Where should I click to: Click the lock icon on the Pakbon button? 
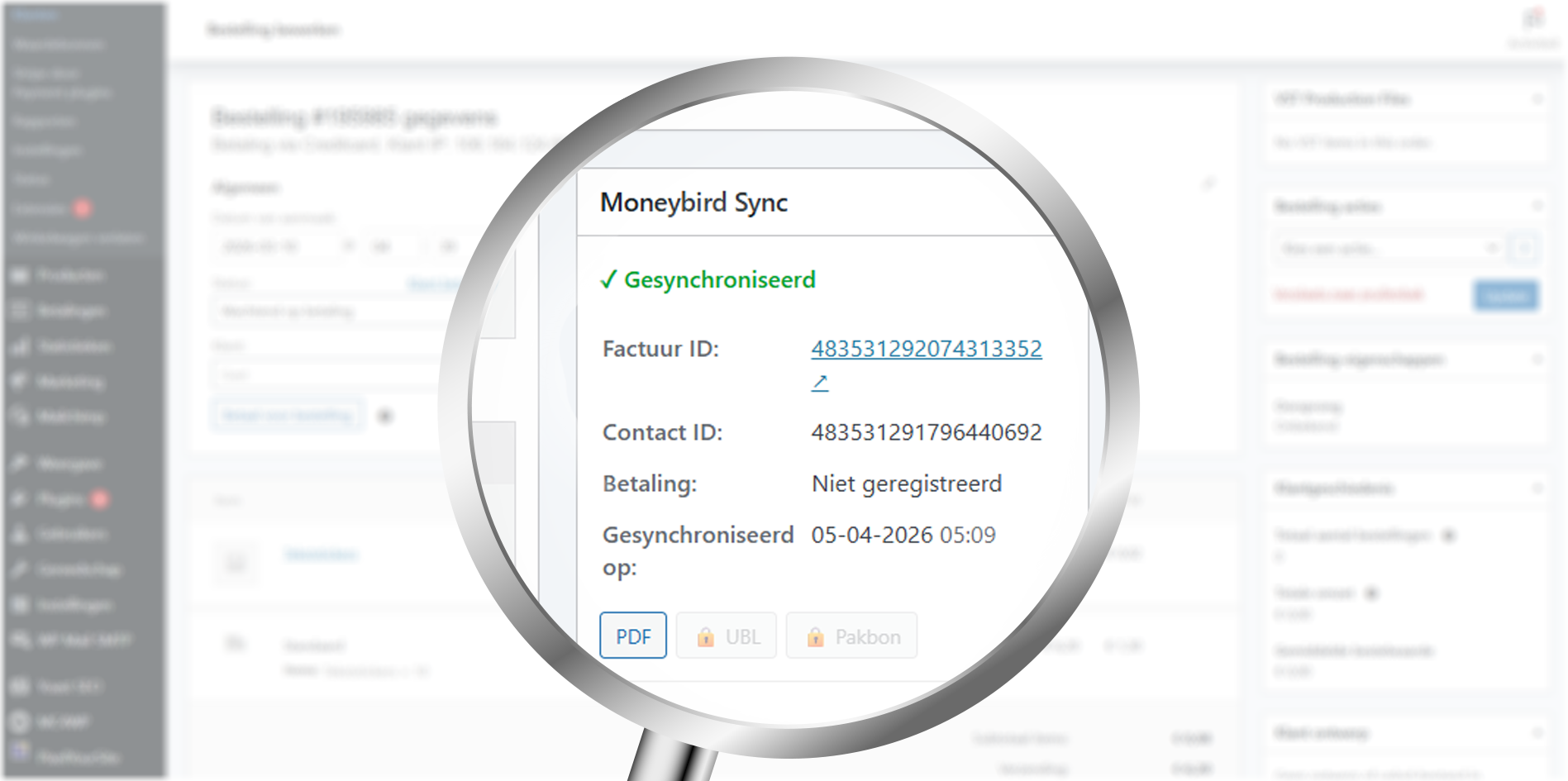coord(815,637)
